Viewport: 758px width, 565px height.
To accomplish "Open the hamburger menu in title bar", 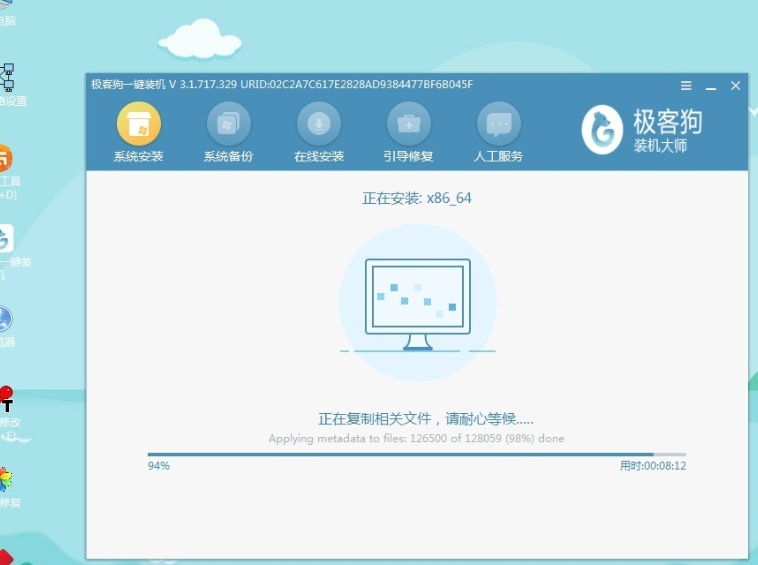I will [x=686, y=86].
